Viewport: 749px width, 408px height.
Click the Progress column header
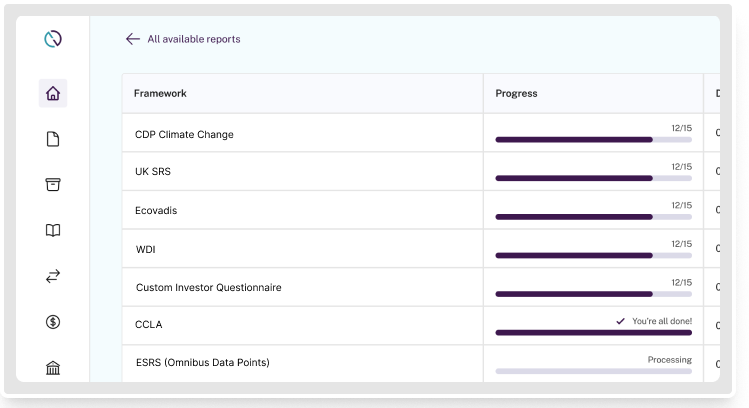point(593,93)
